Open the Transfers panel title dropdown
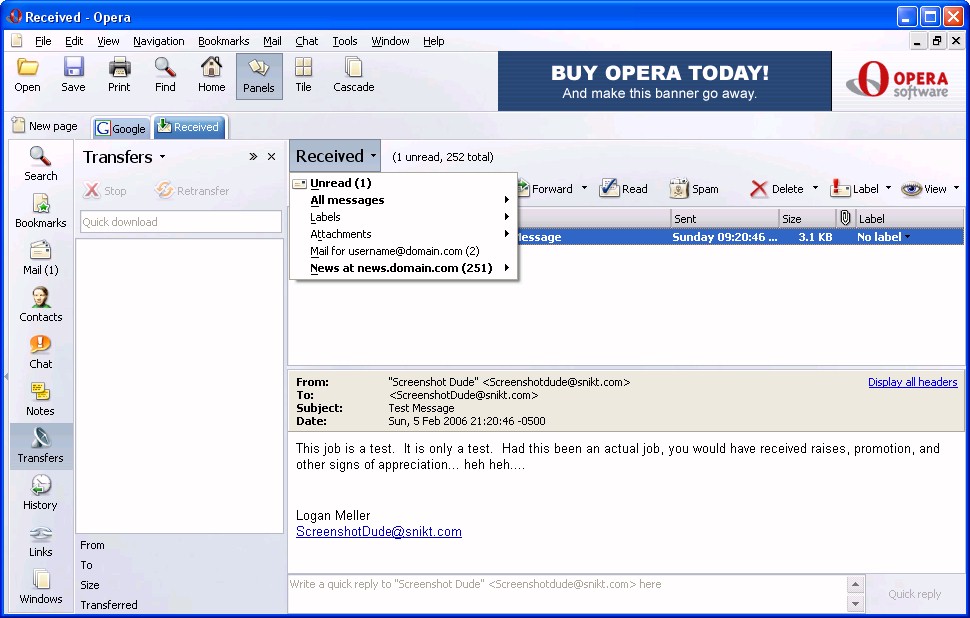 [162, 157]
